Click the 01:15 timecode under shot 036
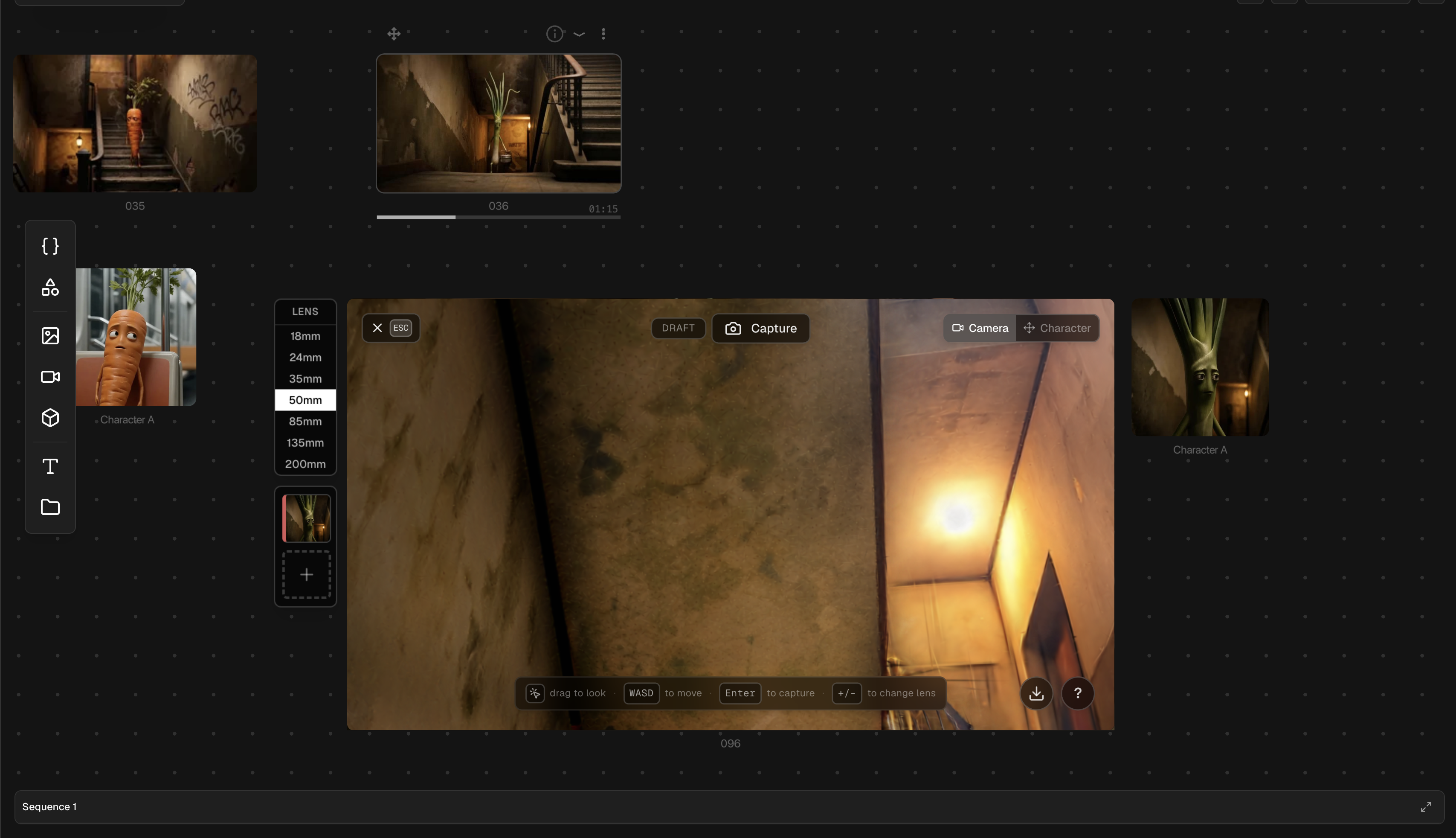This screenshot has width=1456, height=838. click(603, 209)
